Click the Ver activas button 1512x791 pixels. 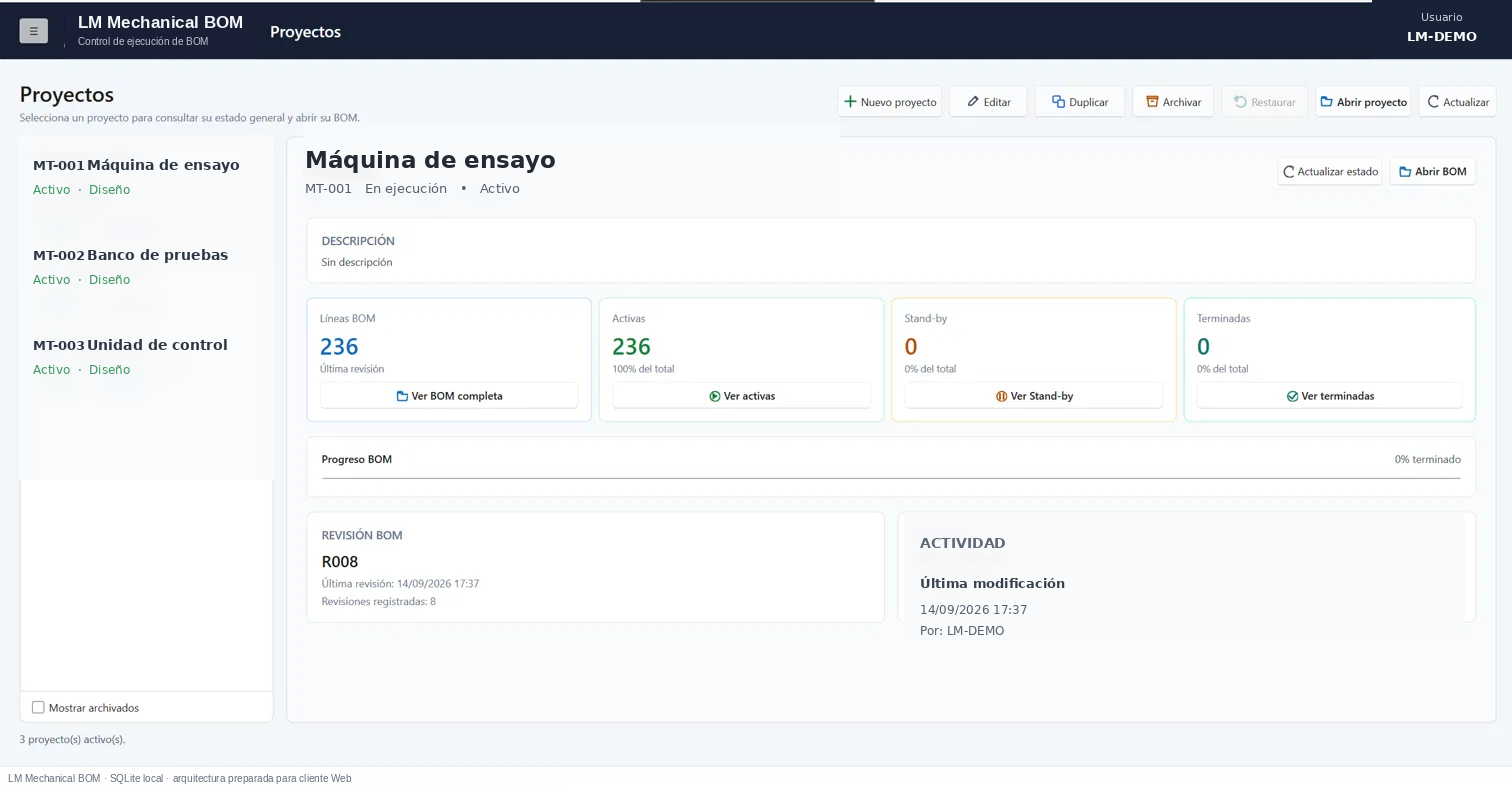coord(741,396)
